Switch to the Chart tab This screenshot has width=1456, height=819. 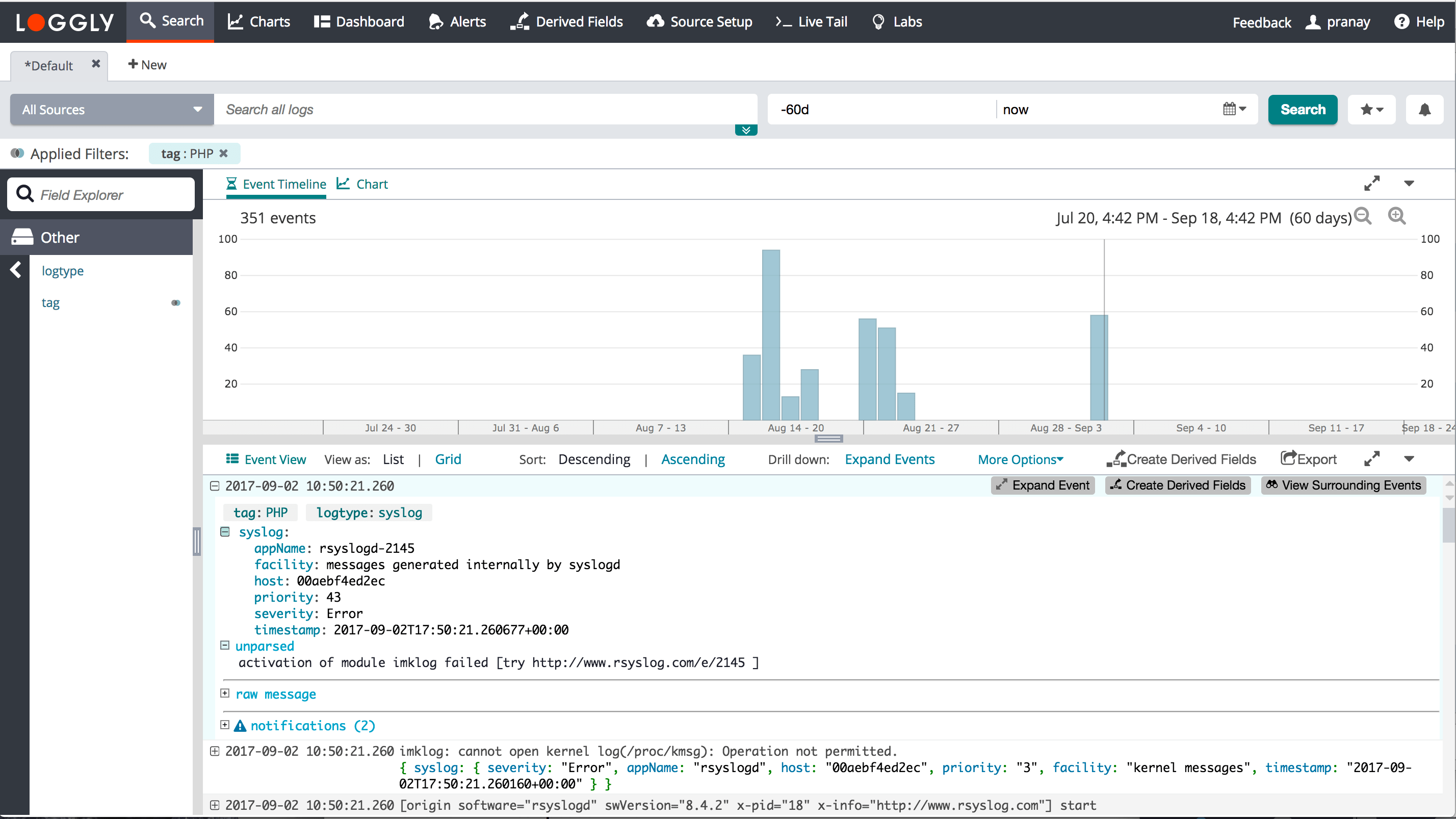[x=362, y=184]
